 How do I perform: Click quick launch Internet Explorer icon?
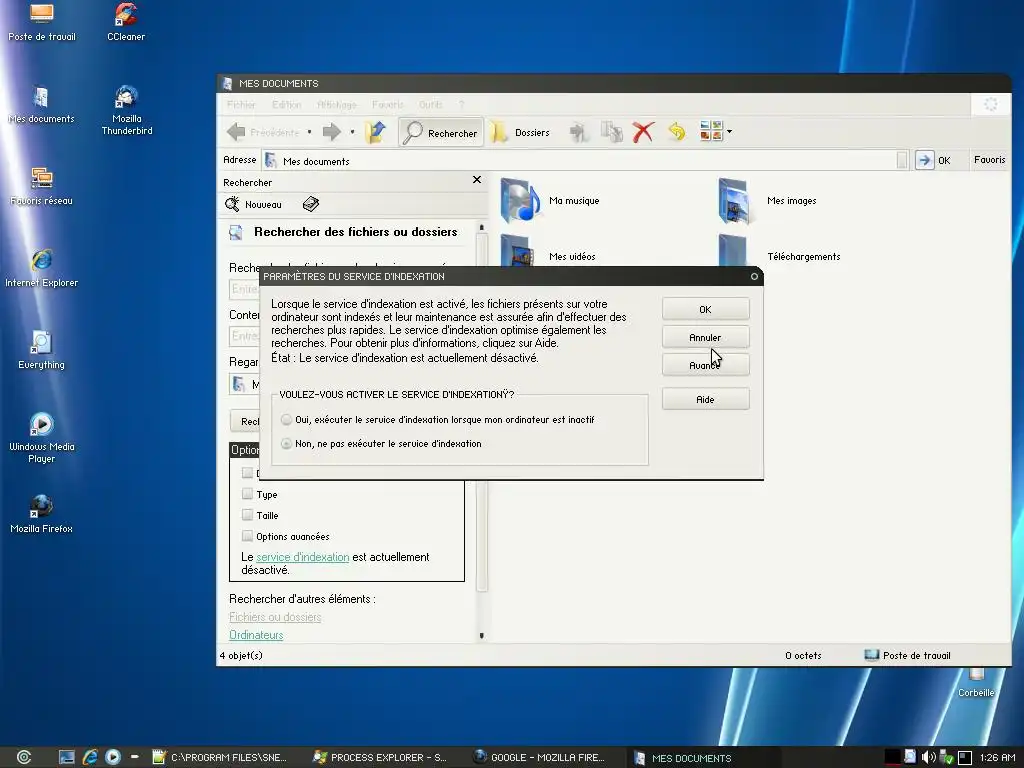(89, 757)
